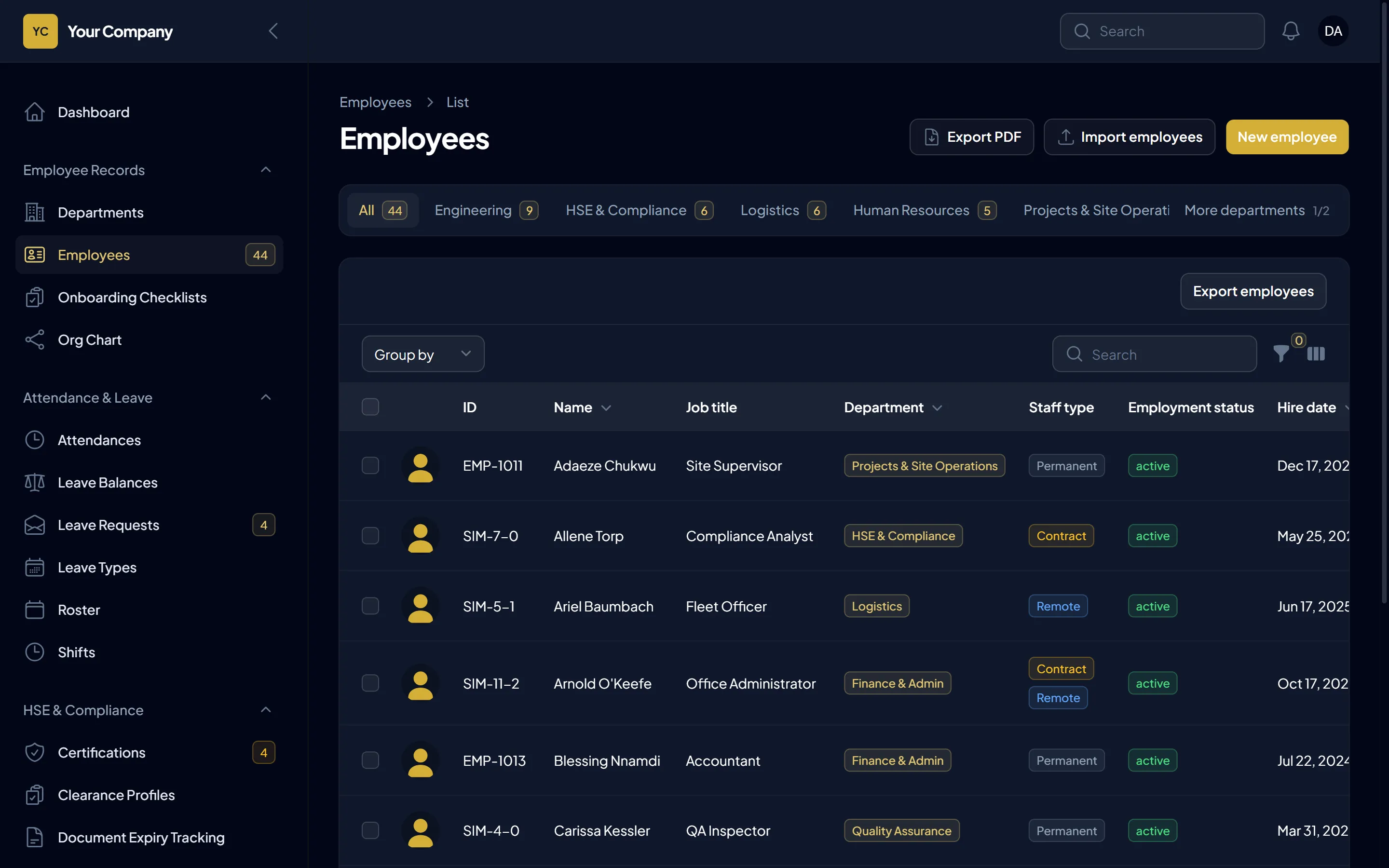Viewport: 1389px width, 868px height.
Task: Switch to the Logistics tab
Action: coord(783,210)
